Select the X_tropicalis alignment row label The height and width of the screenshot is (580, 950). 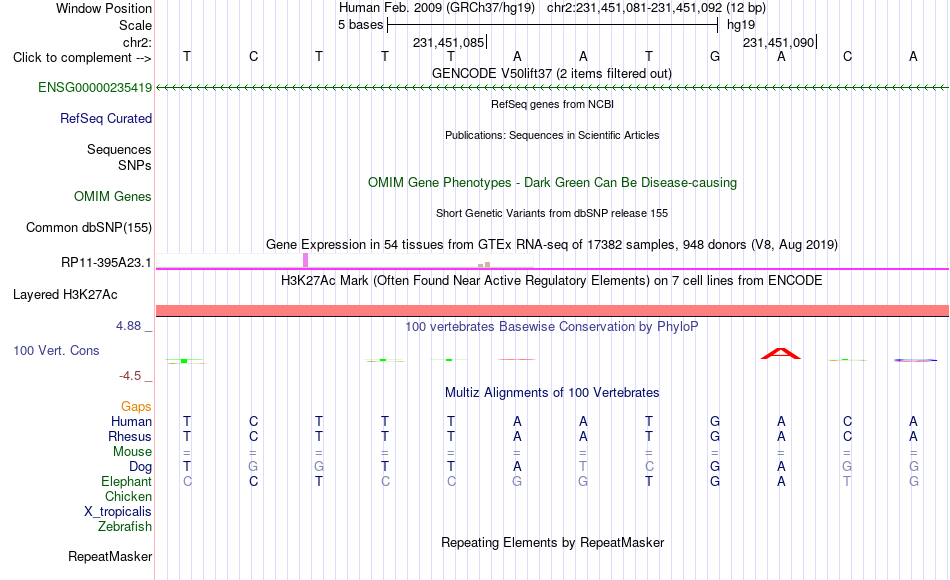[x=118, y=512]
